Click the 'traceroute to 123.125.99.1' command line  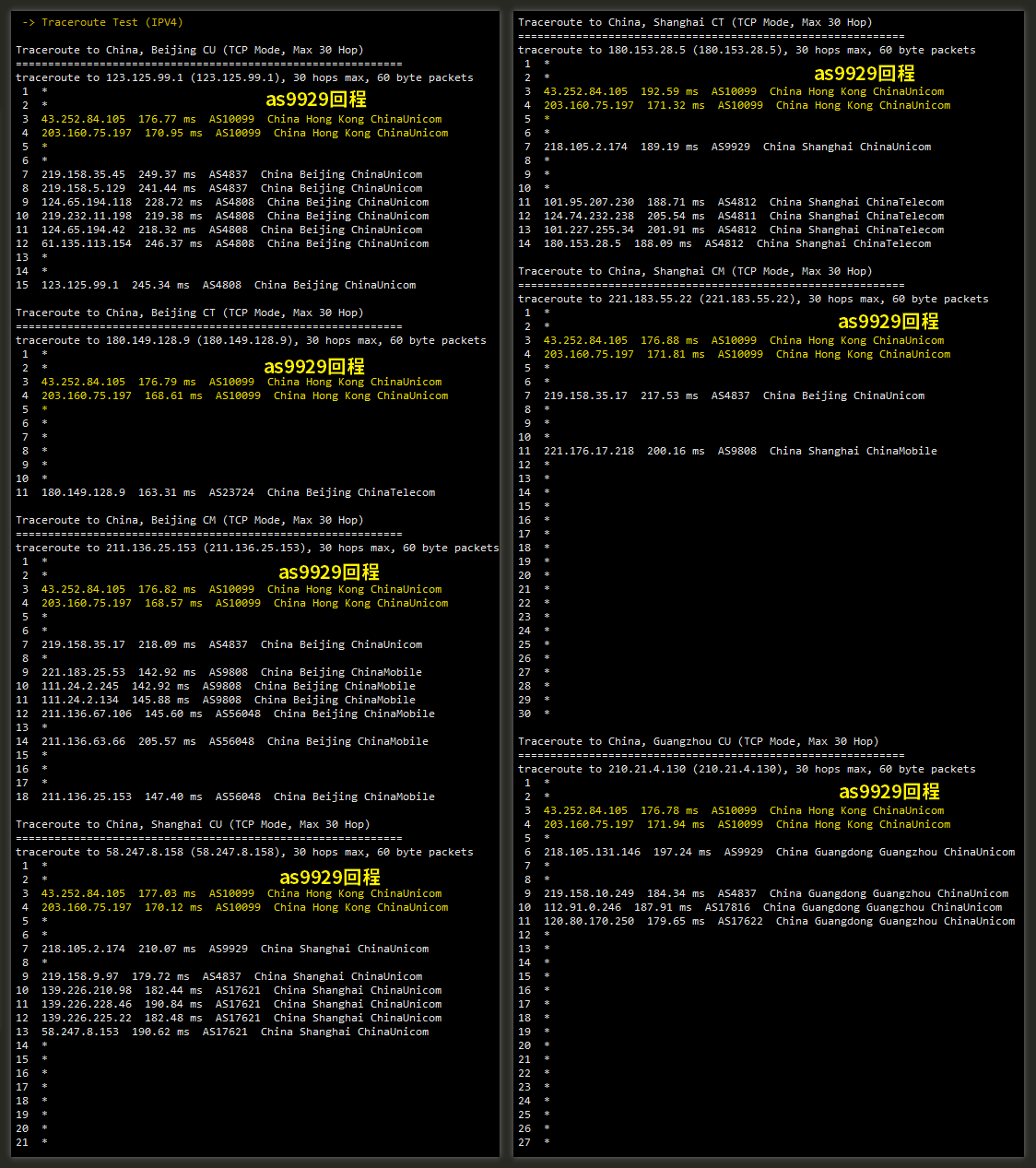[244, 77]
